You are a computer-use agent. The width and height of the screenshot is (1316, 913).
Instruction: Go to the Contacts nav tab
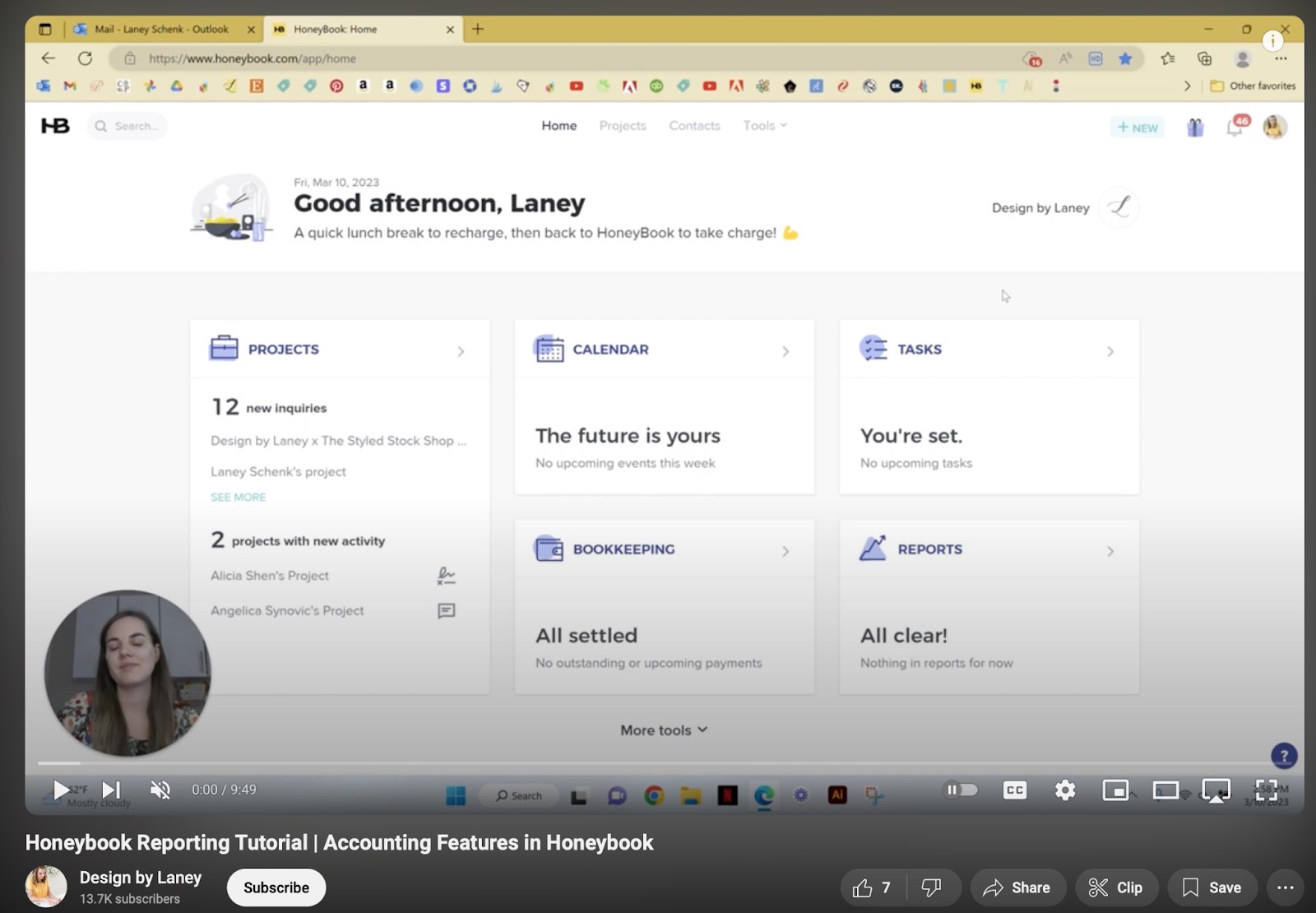click(x=694, y=126)
